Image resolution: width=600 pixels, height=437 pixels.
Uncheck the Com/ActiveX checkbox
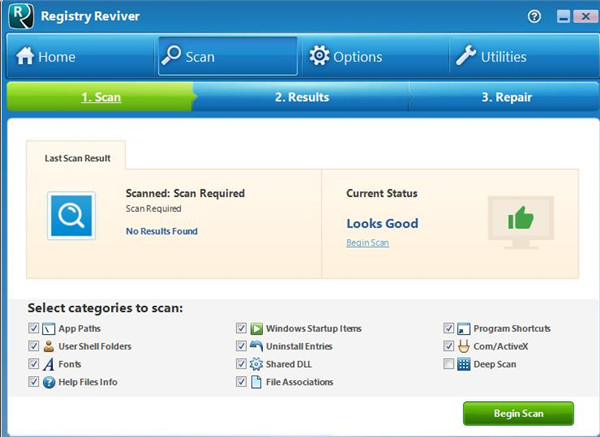(448, 346)
